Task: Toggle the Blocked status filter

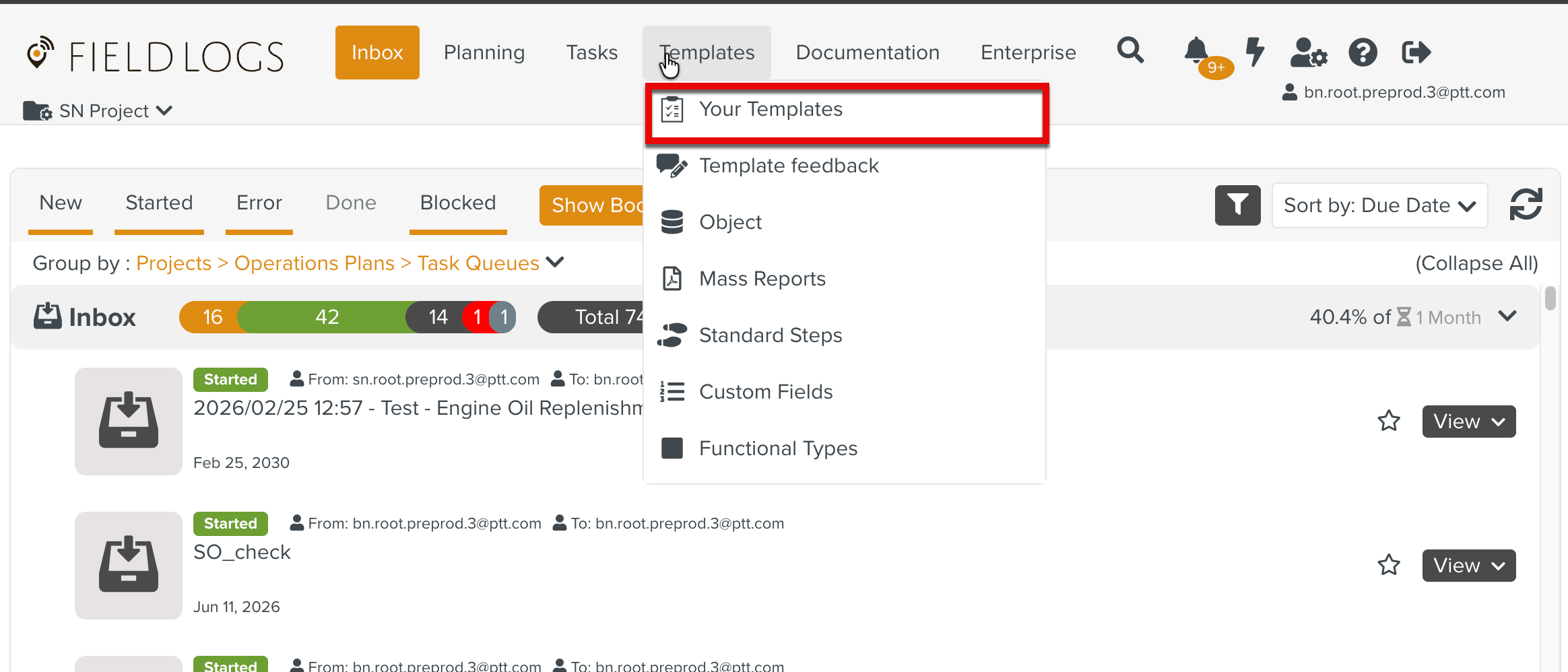Action: tap(458, 203)
